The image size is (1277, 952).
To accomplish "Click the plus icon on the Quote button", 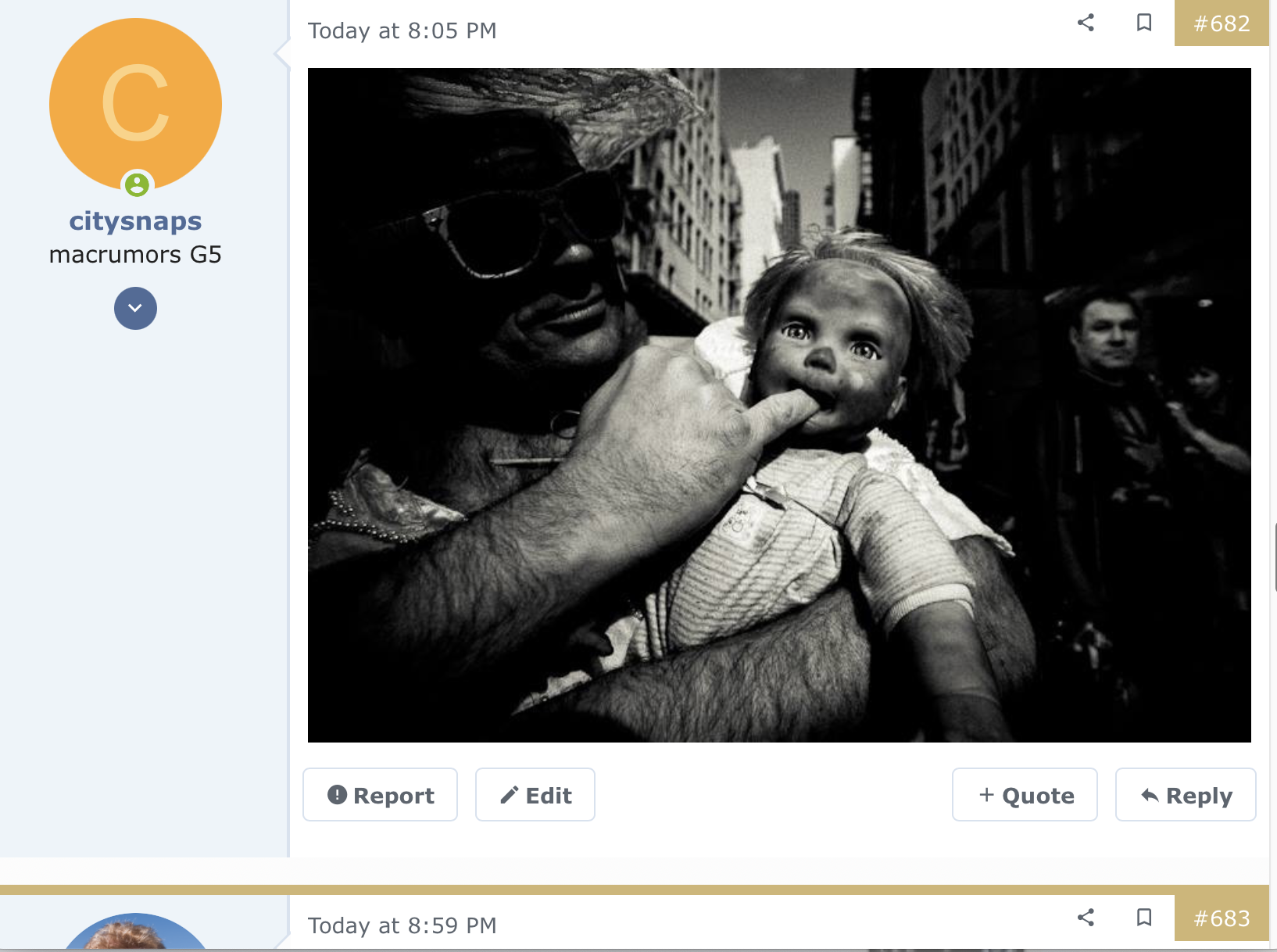I will pyautogui.click(x=986, y=794).
